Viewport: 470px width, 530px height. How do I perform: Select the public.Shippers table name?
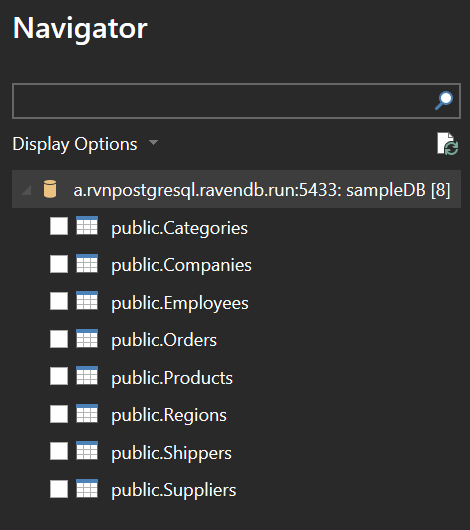click(171, 453)
